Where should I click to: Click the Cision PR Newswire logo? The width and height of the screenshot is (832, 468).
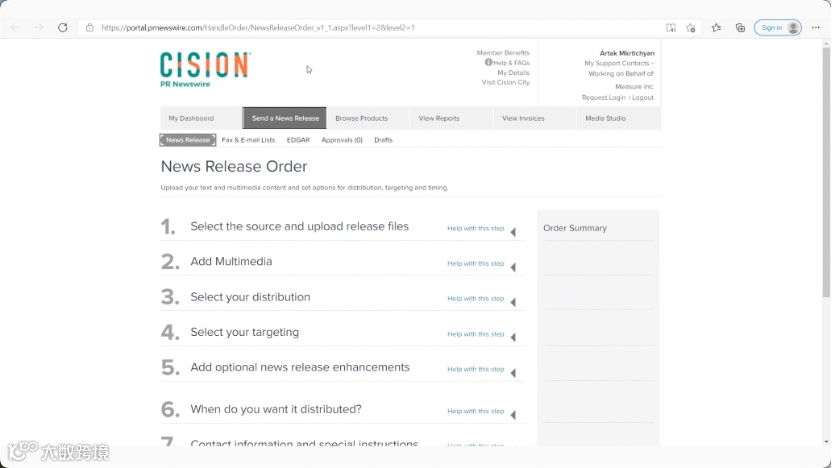(x=205, y=69)
